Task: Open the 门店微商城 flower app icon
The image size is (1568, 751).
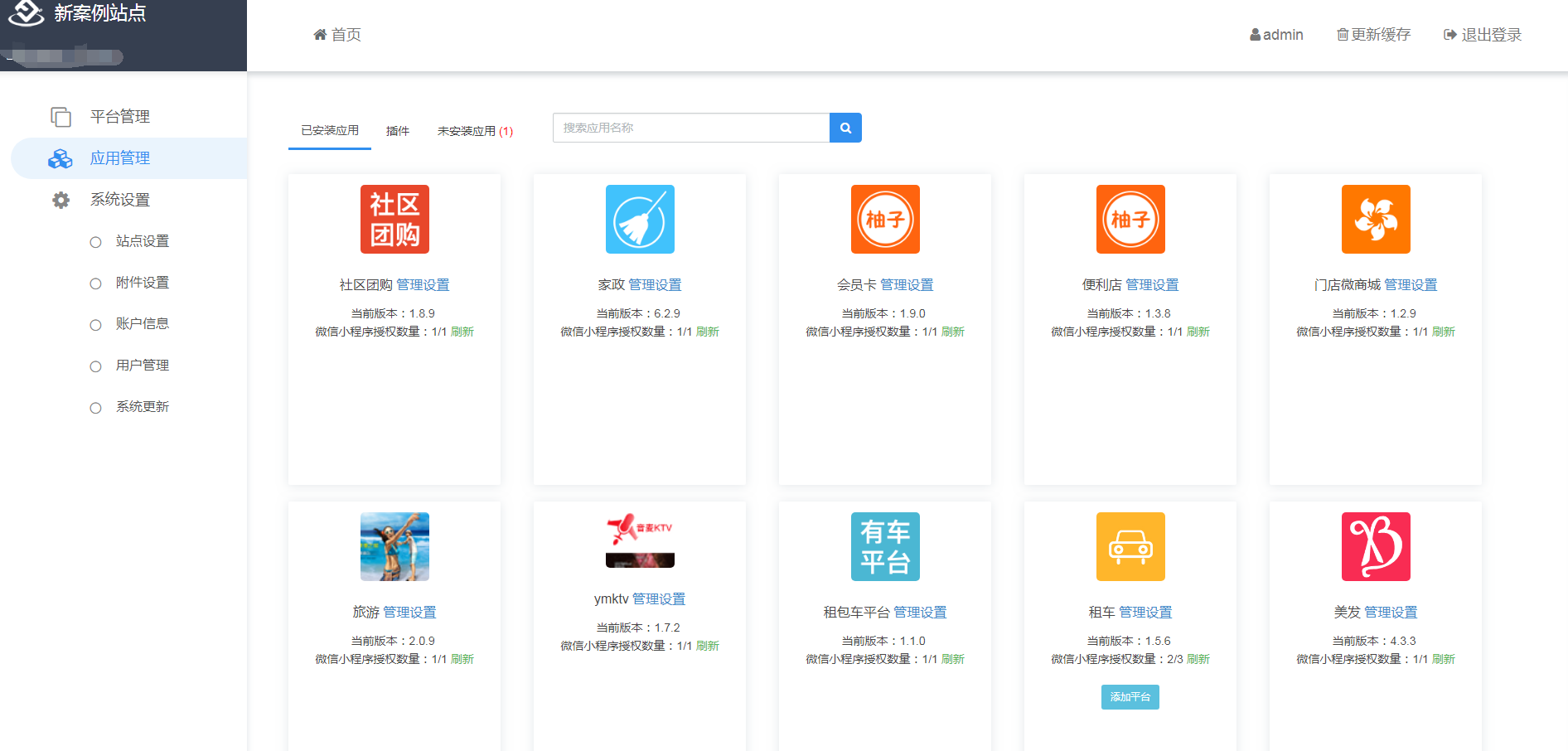Action: tap(1376, 219)
